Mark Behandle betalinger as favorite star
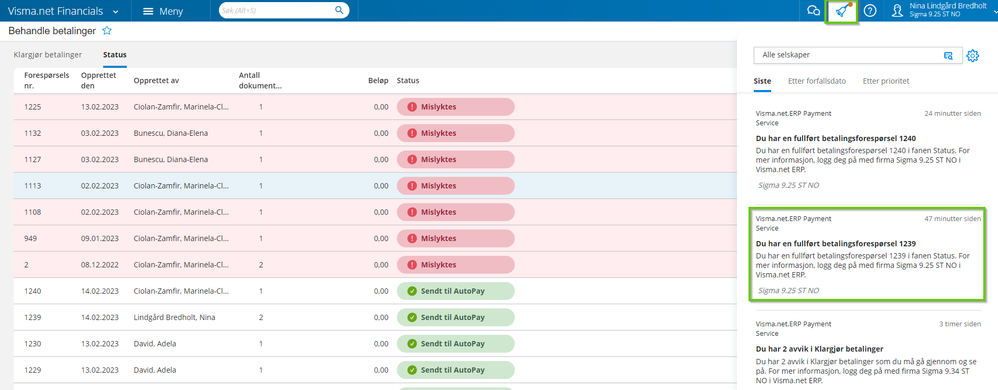Image resolution: width=998 pixels, height=390 pixels. click(x=107, y=31)
